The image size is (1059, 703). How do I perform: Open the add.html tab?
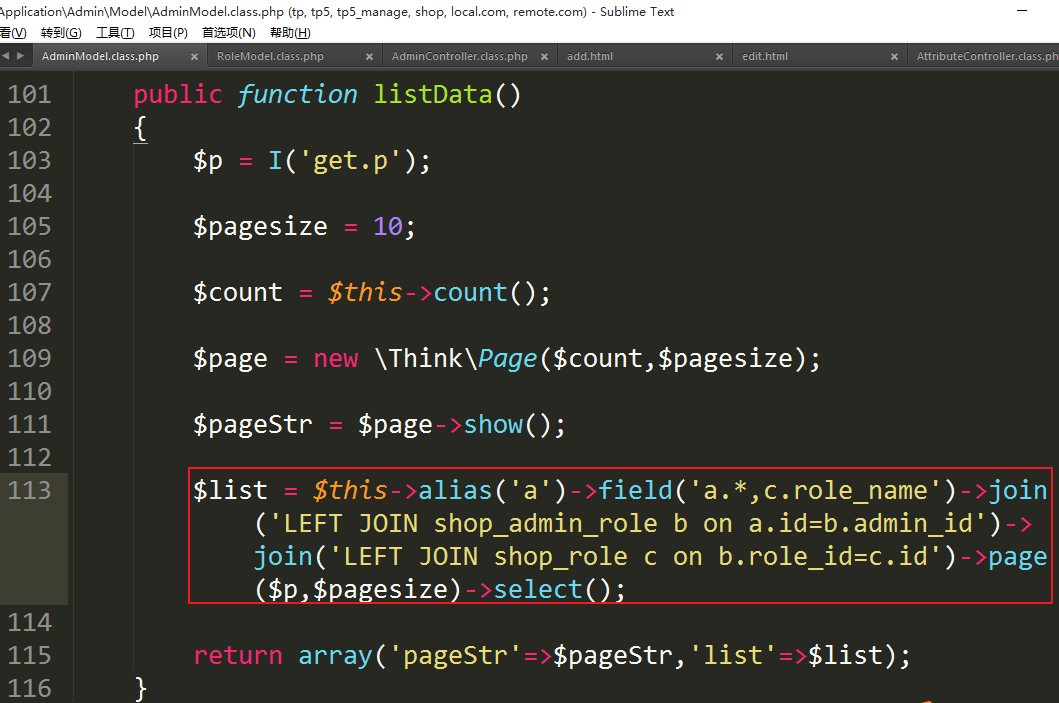coord(590,57)
